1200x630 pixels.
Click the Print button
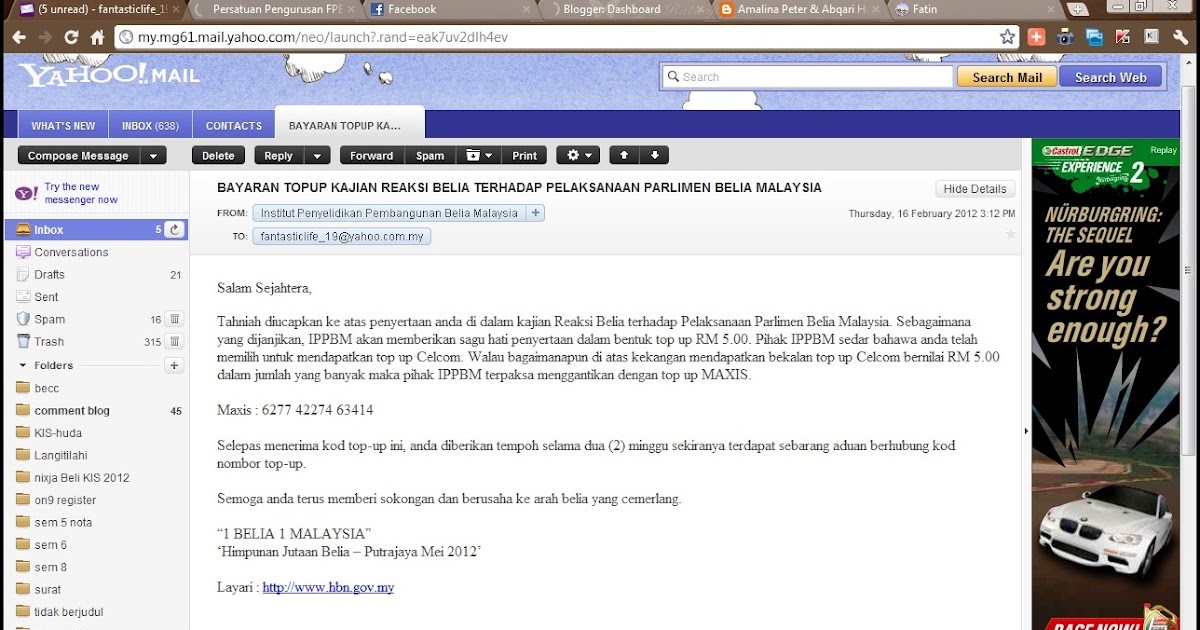click(x=525, y=155)
